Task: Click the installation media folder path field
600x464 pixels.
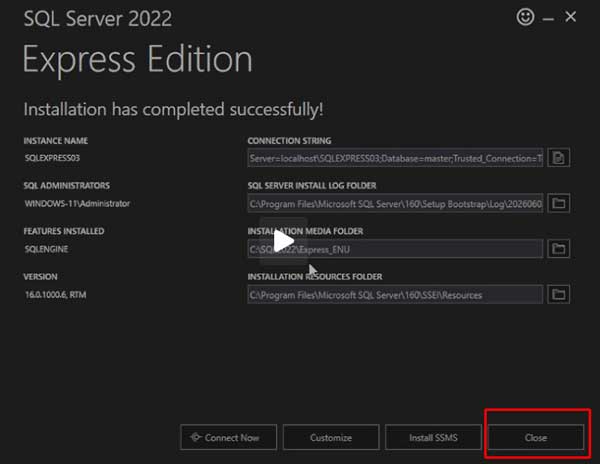Action: click(x=395, y=249)
